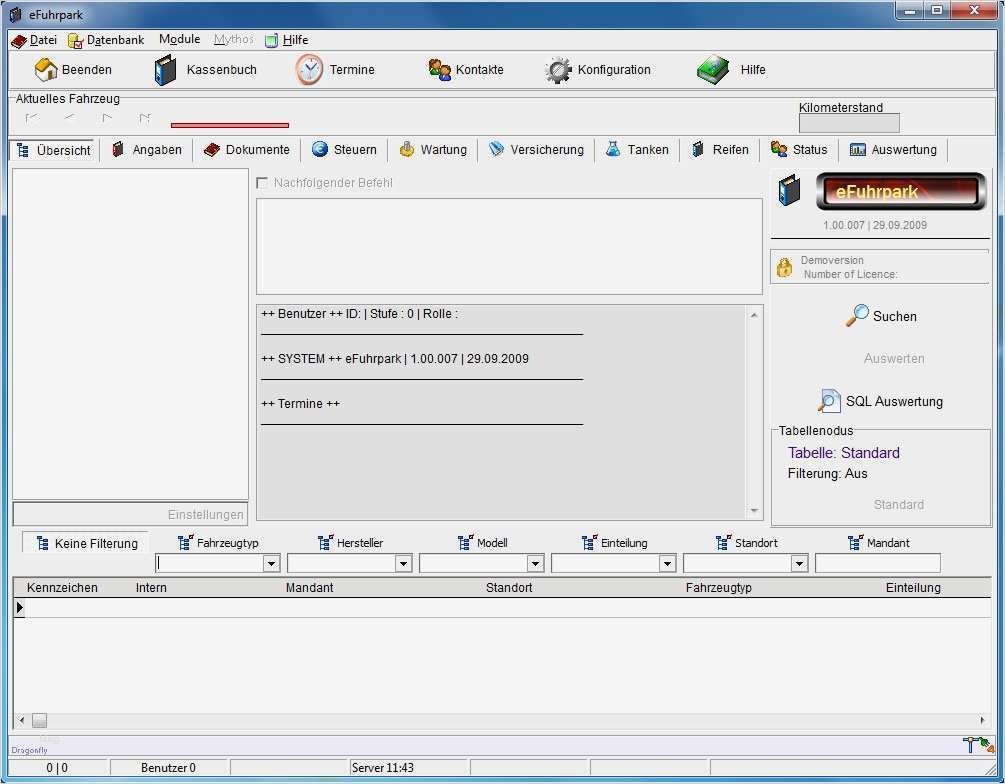Click the Standard button in Tabellenodus
This screenshot has height=784, width=1005.
[x=899, y=505]
